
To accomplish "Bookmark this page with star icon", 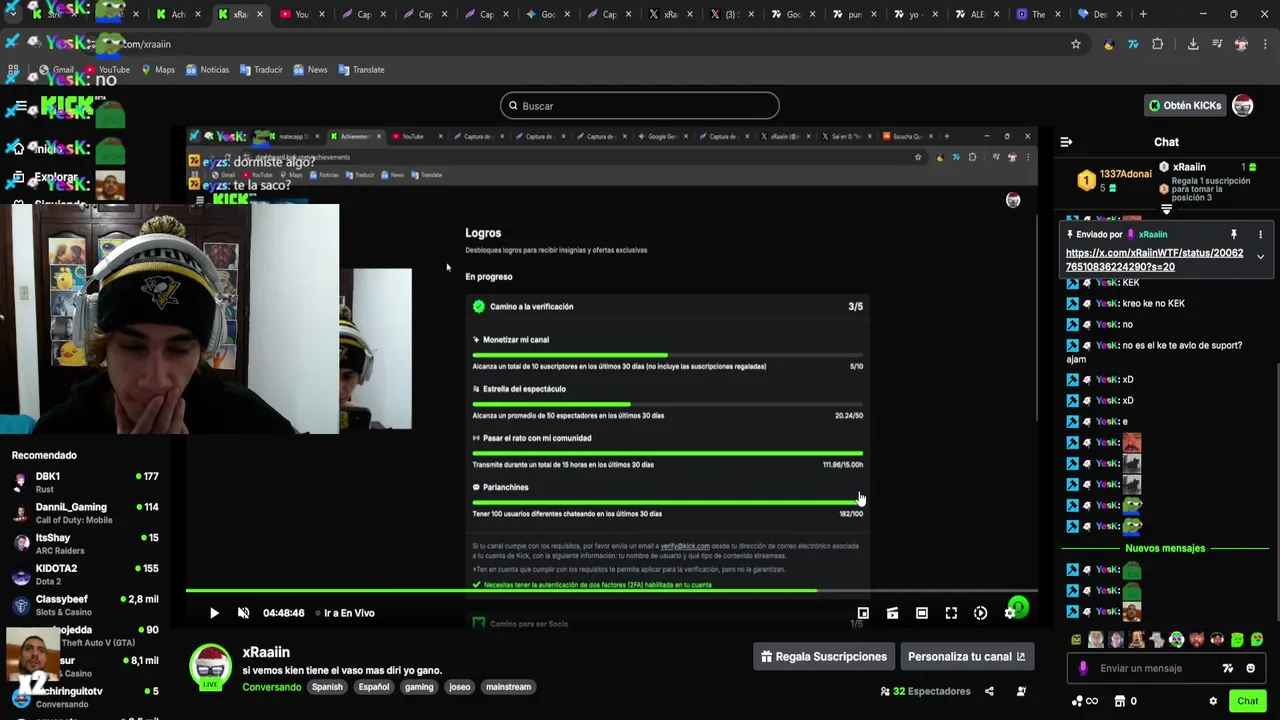I will tap(1076, 44).
